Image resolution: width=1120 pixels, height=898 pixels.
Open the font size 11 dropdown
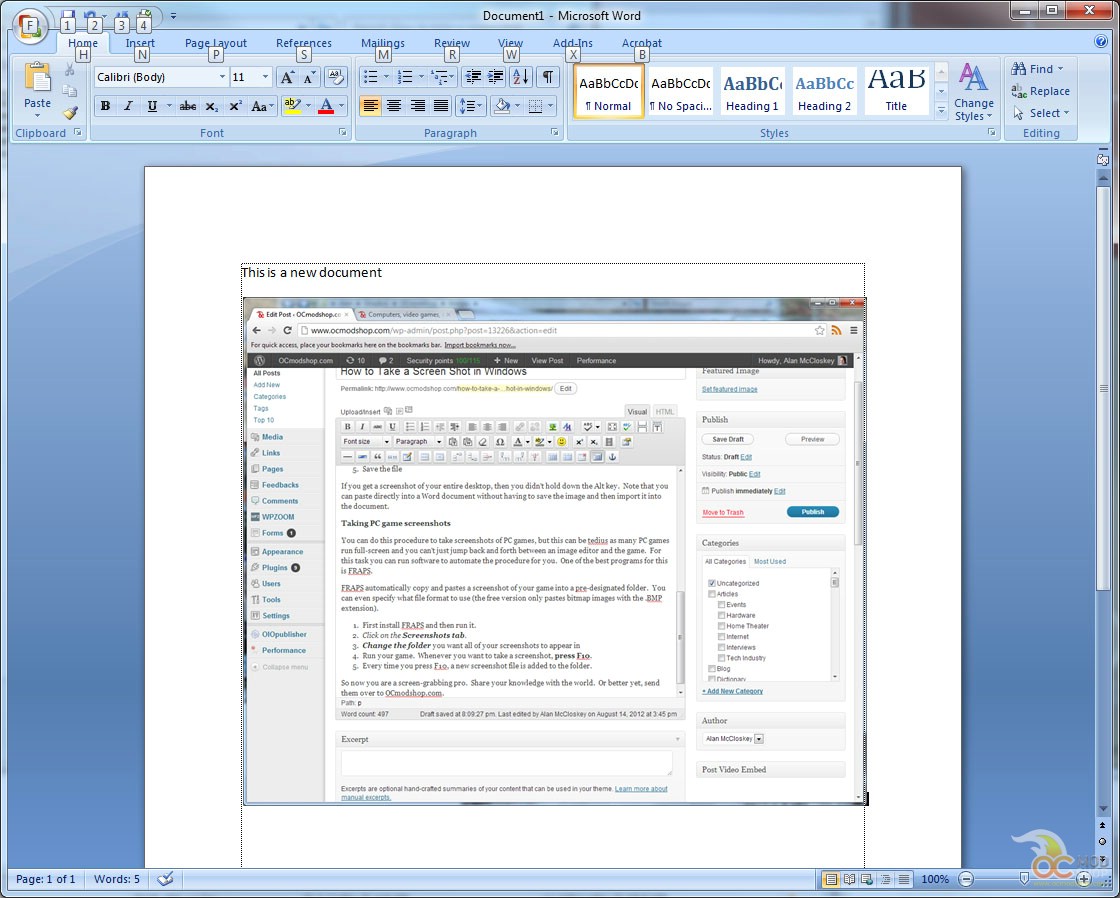(x=265, y=77)
